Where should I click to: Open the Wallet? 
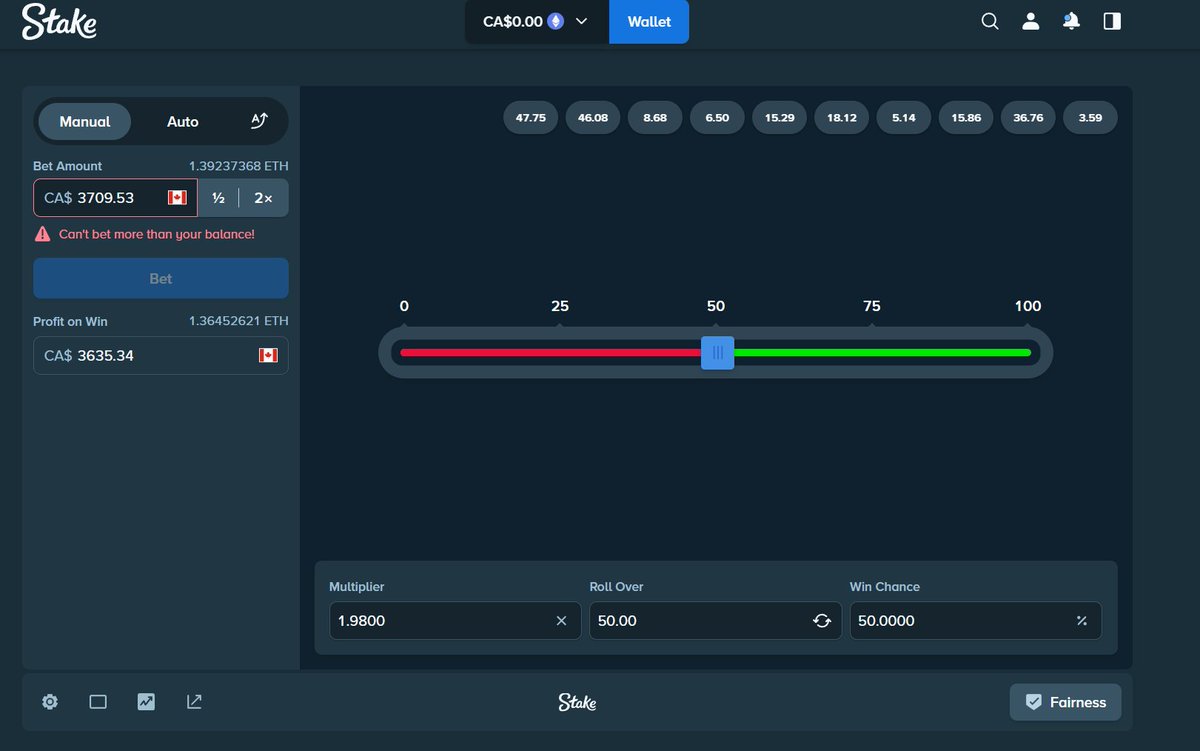point(649,21)
